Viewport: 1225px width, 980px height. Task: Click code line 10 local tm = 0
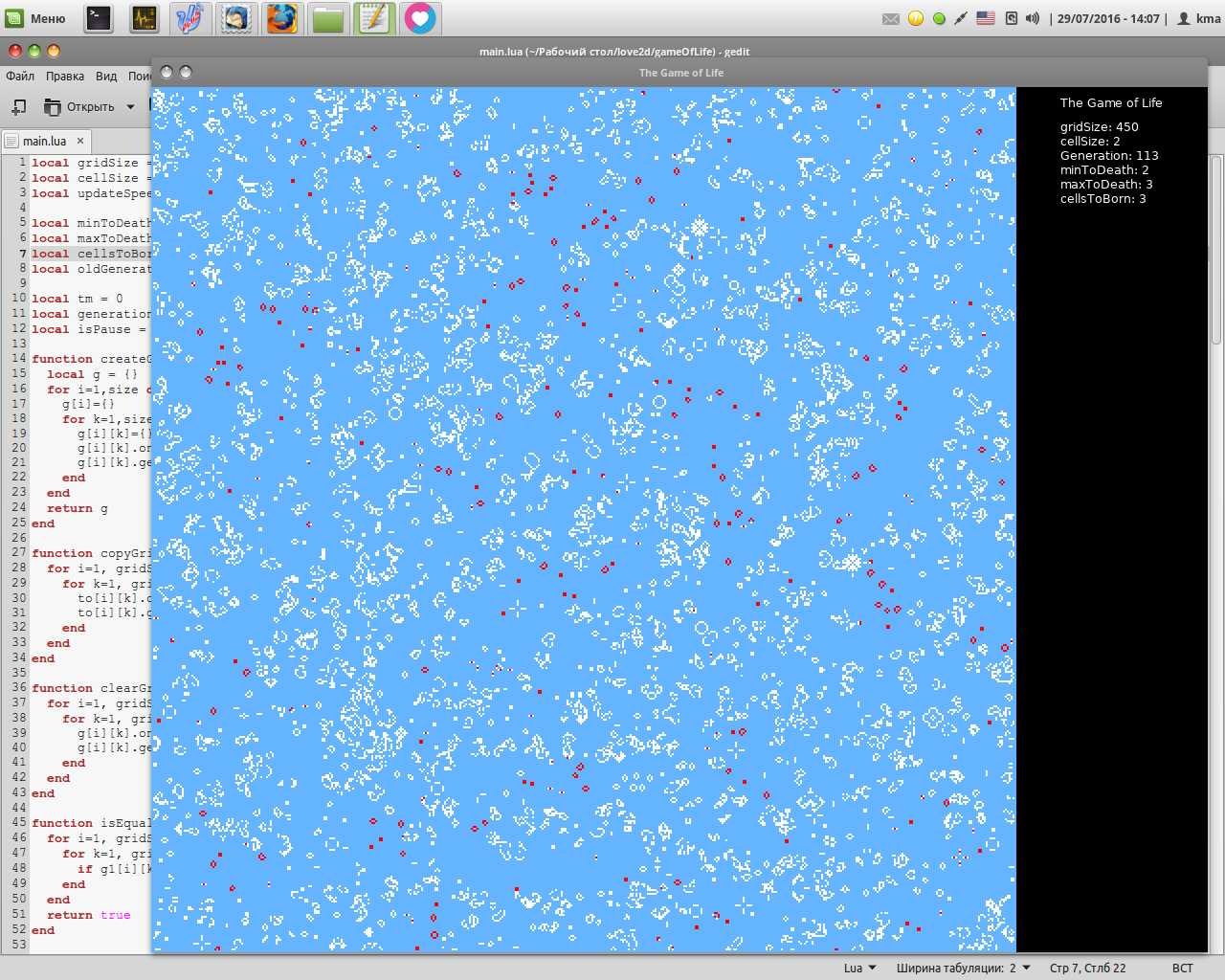click(77, 299)
